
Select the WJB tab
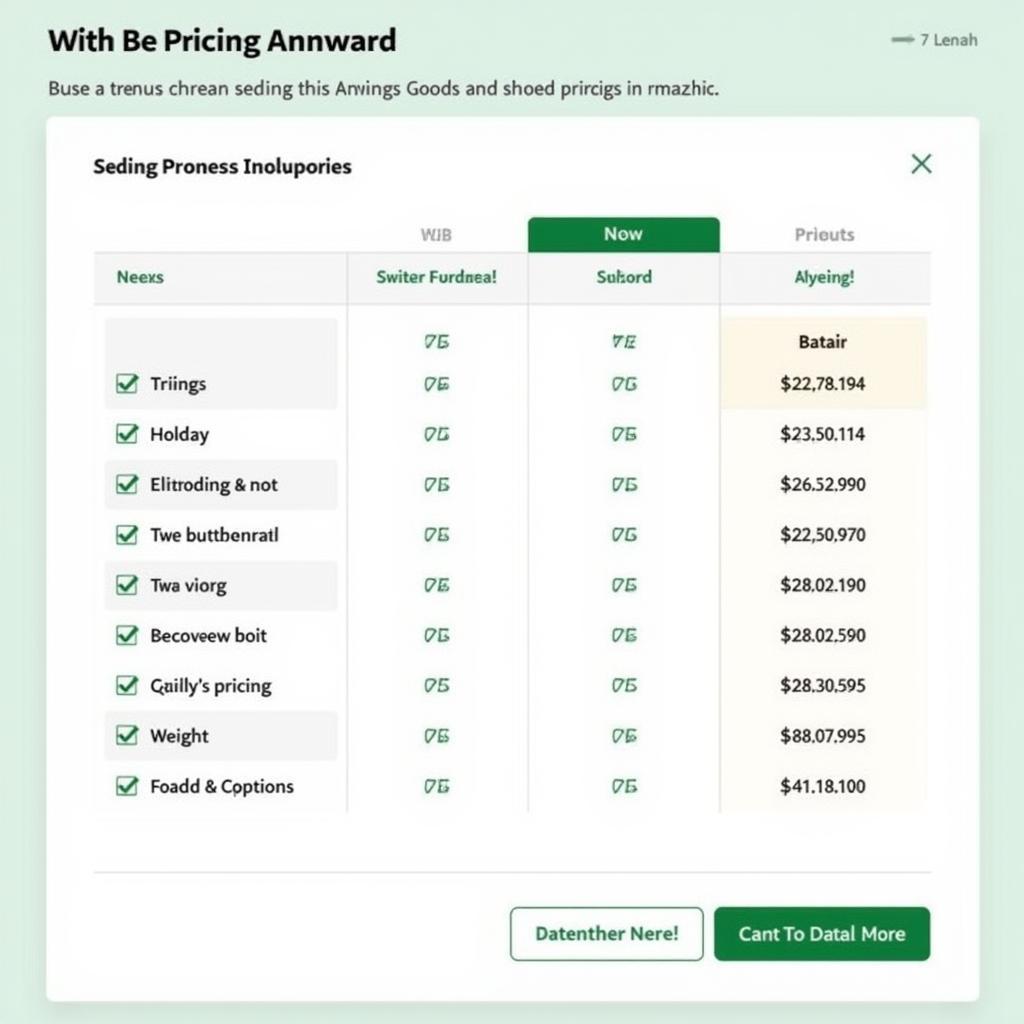click(x=436, y=235)
